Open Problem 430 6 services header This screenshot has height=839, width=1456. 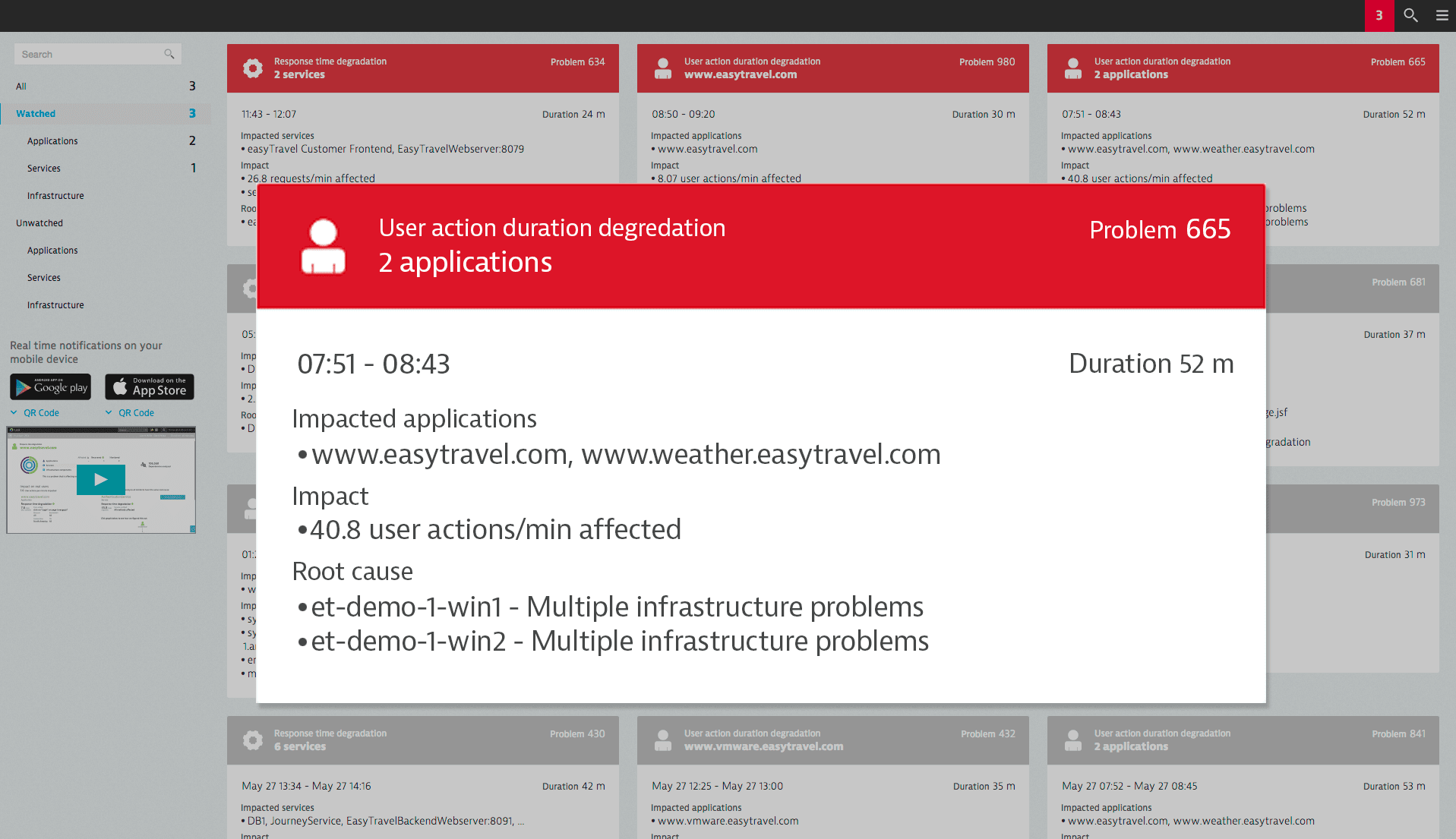(422, 740)
